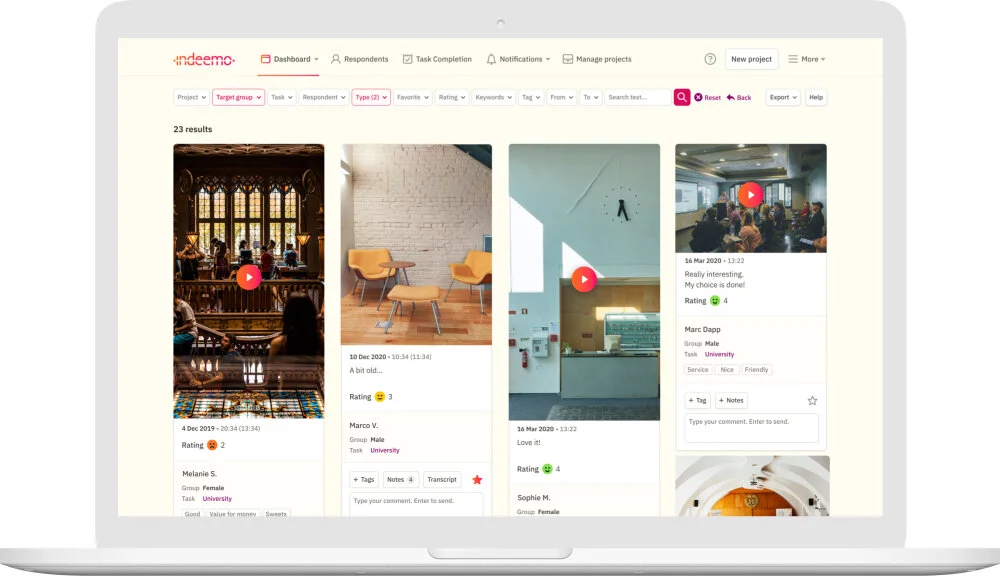Open the yellow chairs photo thumbnail
This screenshot has height=576, width=1000.
(416, 244)
